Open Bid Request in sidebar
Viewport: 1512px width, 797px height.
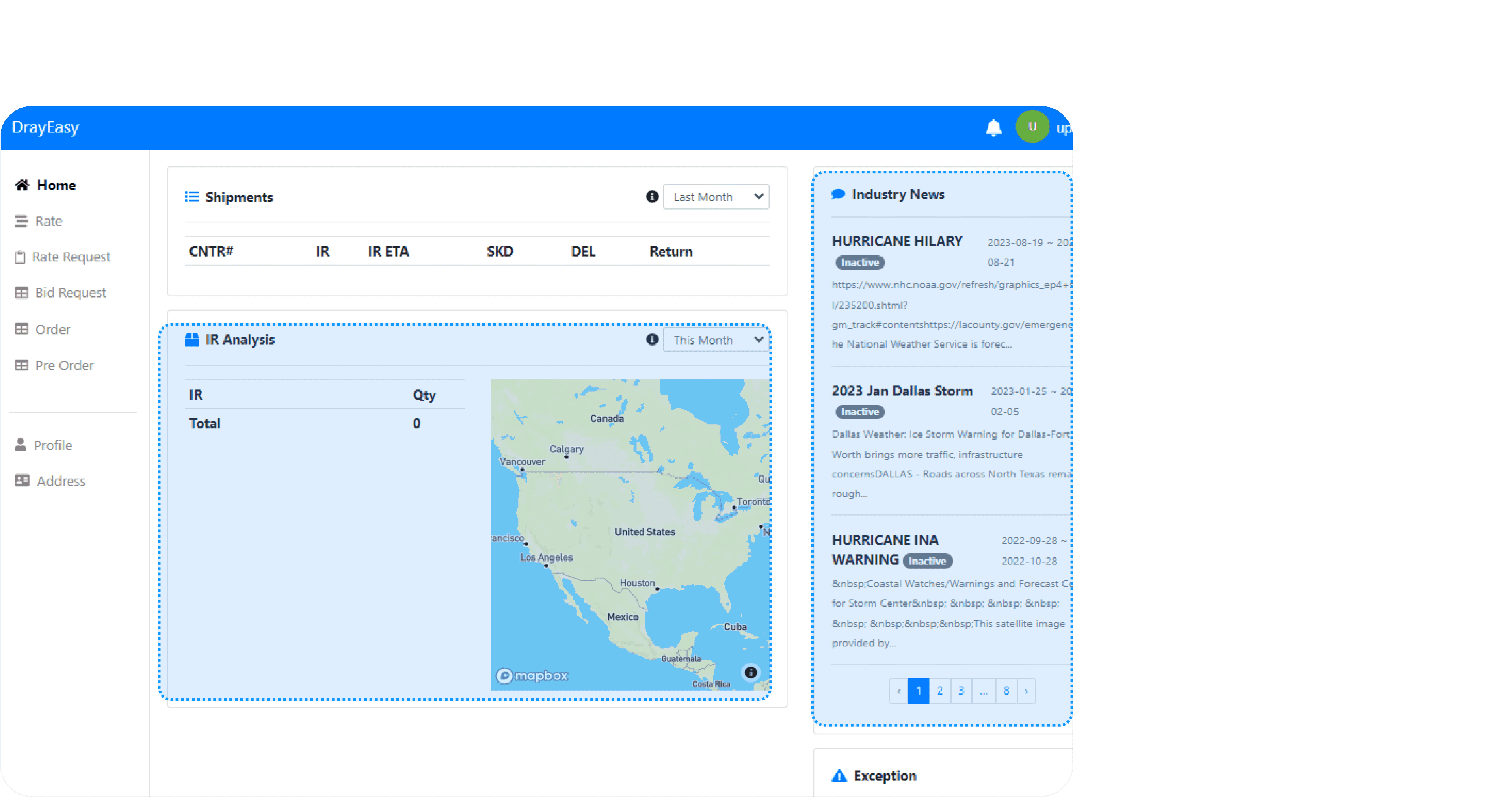coord(70,293)
